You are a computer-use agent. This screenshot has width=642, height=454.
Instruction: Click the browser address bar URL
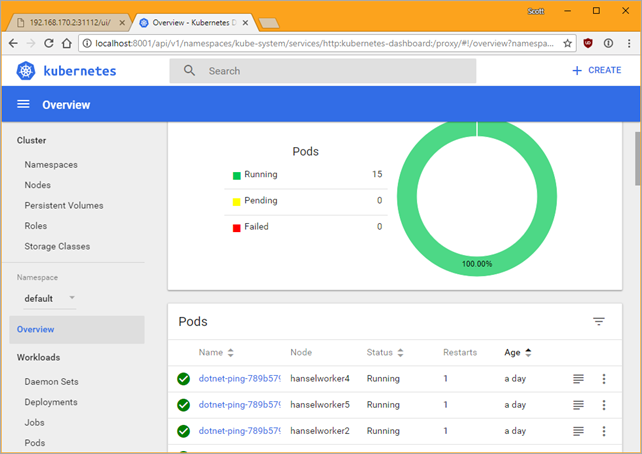324,43
